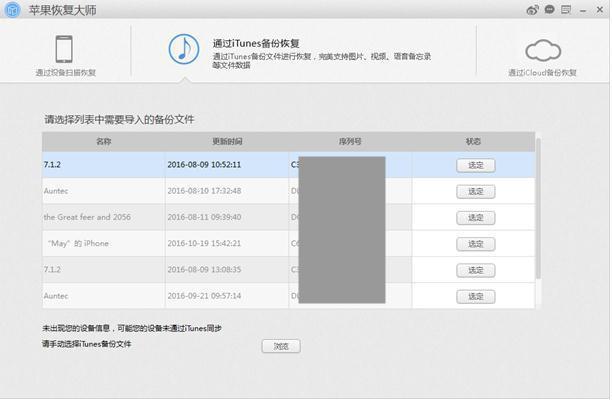Click the backup list vertical scrollbar
612x400 pixels.
539,209
